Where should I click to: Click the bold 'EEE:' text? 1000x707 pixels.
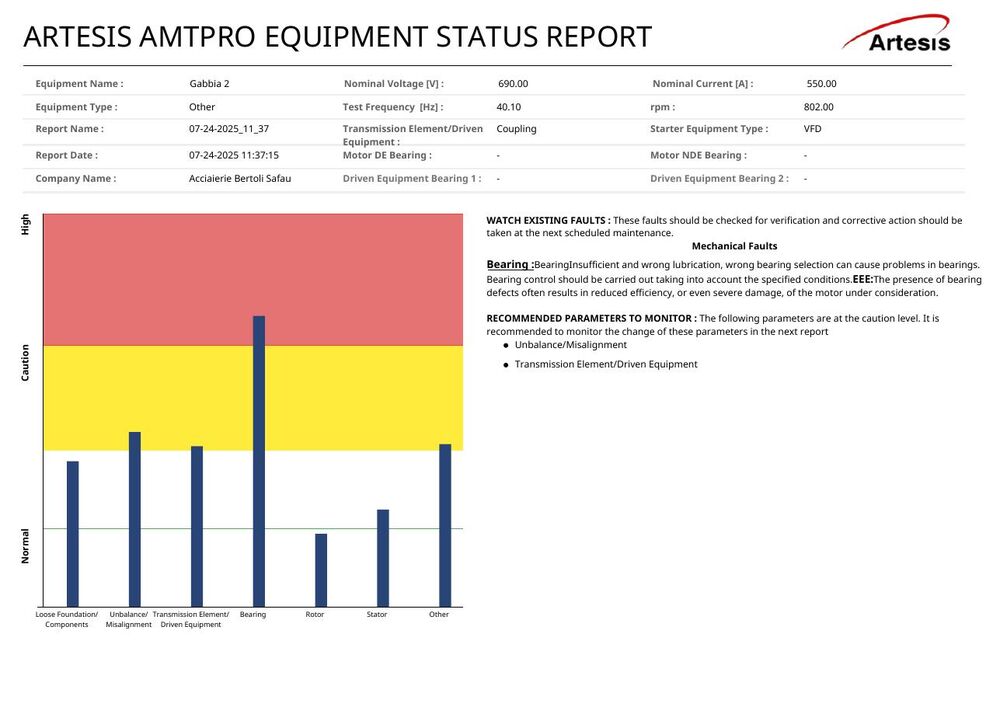[x=863, y=279]
